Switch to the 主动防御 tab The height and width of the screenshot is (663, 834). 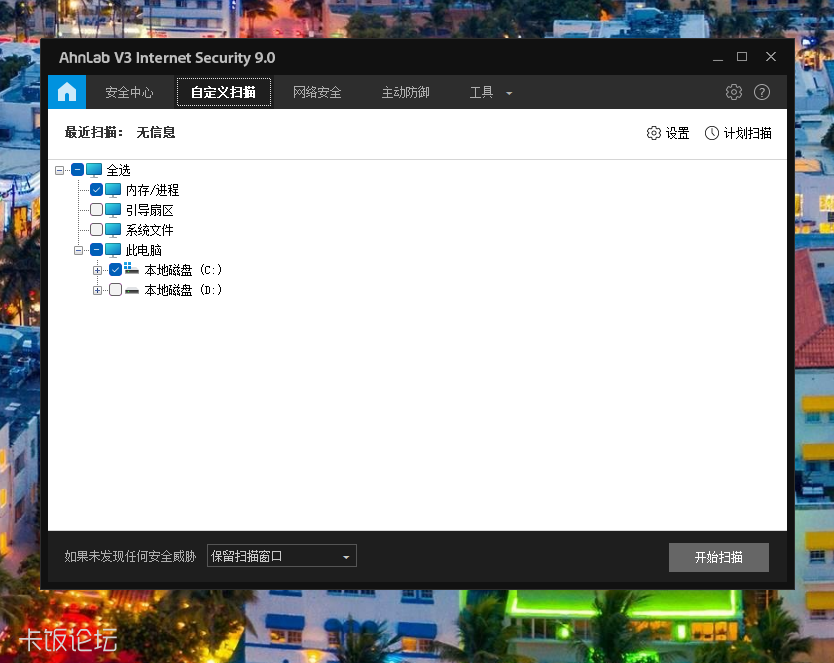[x=405, y=91]
